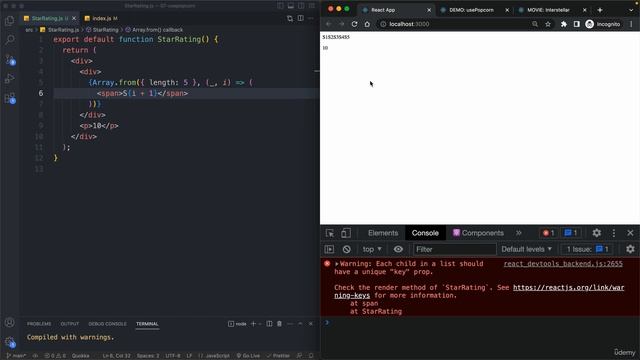This screenshot has width=640, height=360.
Task: Add a new terminal with the plus icon
Action: 253,324
